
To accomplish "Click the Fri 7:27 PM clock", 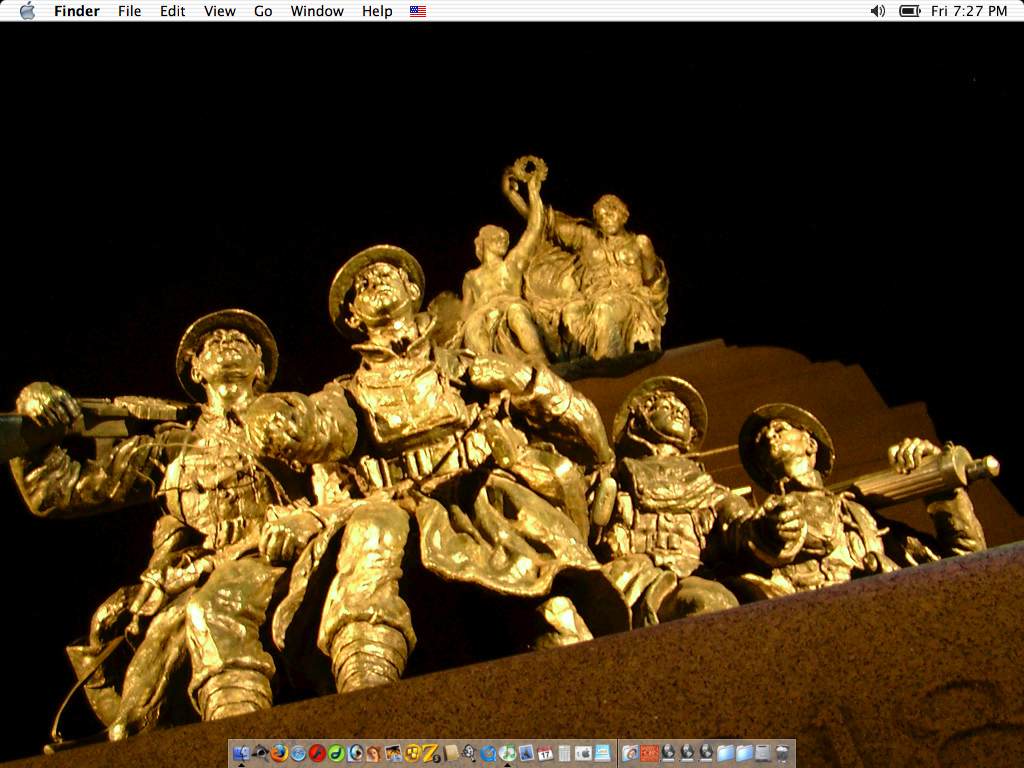I will pyautogui.click(x=968, y=11).
